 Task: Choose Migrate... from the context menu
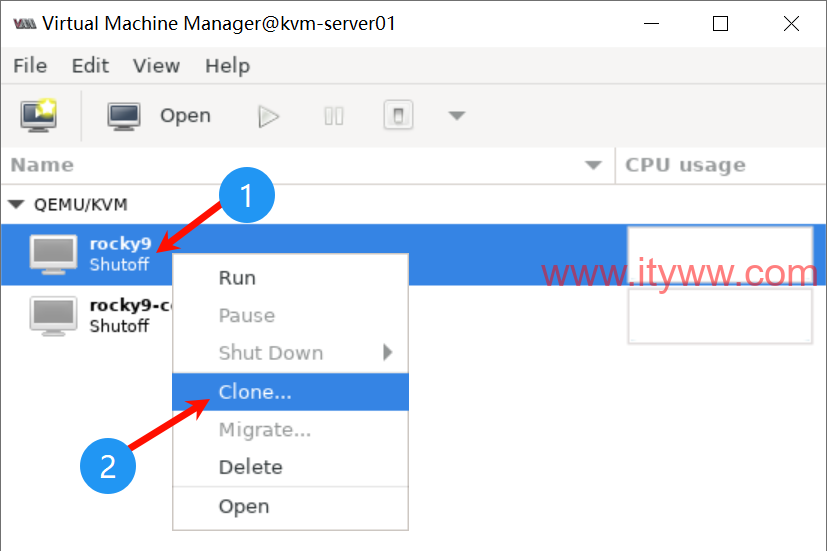[x=290, y=430]
